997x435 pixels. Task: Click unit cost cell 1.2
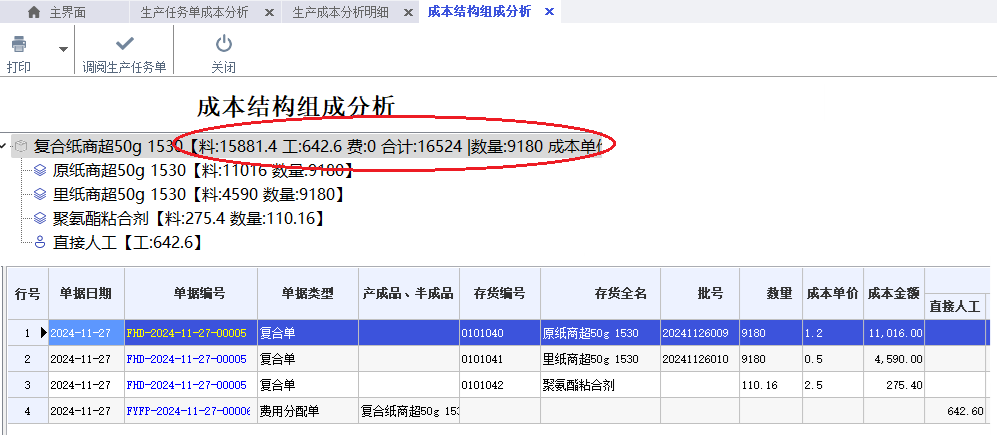pos(832,333)
